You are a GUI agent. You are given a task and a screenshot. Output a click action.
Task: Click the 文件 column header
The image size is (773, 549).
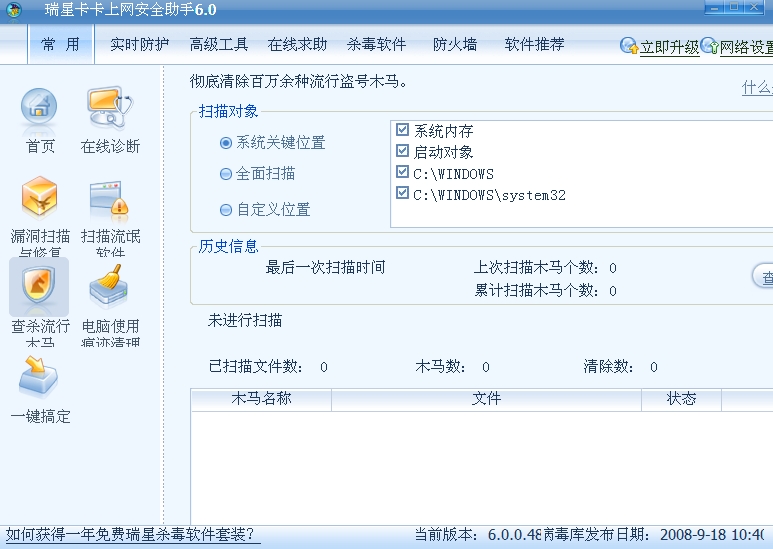click(487, 399)
